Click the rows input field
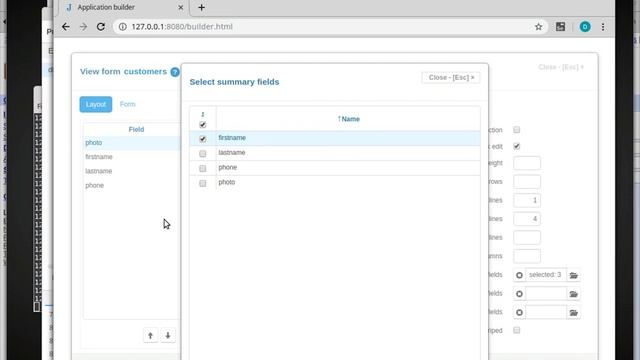Screen dimensions: 640x360 pyautogui.click(x=527, y=182)
